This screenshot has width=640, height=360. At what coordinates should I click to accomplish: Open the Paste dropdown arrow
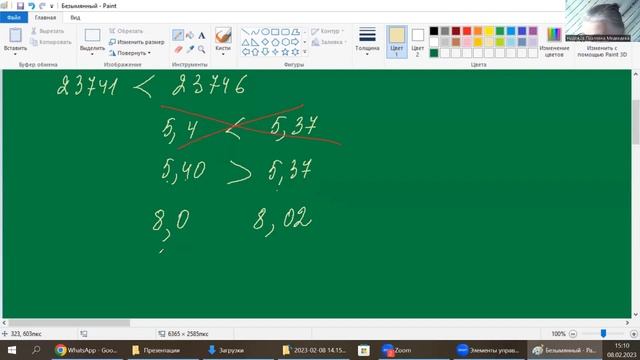pos(16,54)
